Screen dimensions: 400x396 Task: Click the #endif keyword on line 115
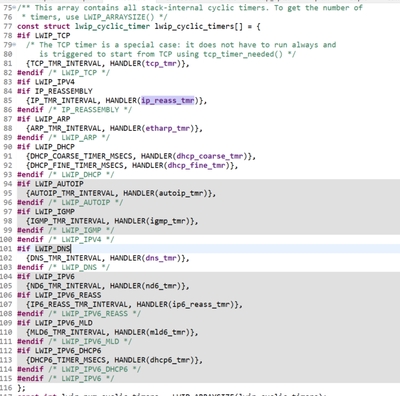[30, 378]
